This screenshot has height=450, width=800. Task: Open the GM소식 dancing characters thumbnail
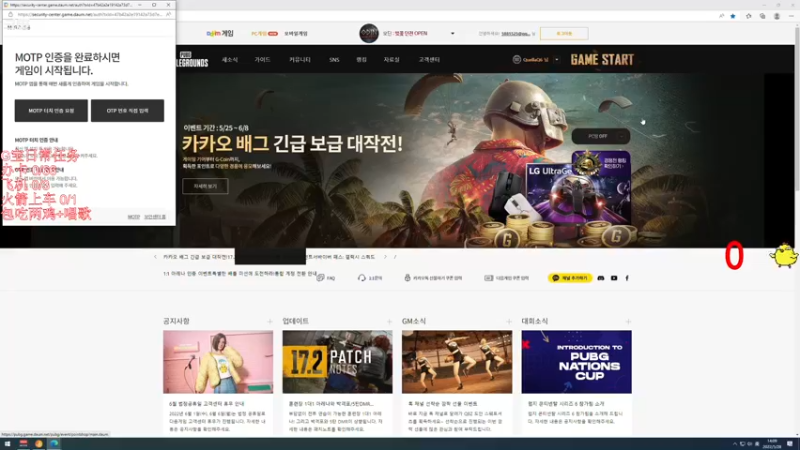coord(457,362)
